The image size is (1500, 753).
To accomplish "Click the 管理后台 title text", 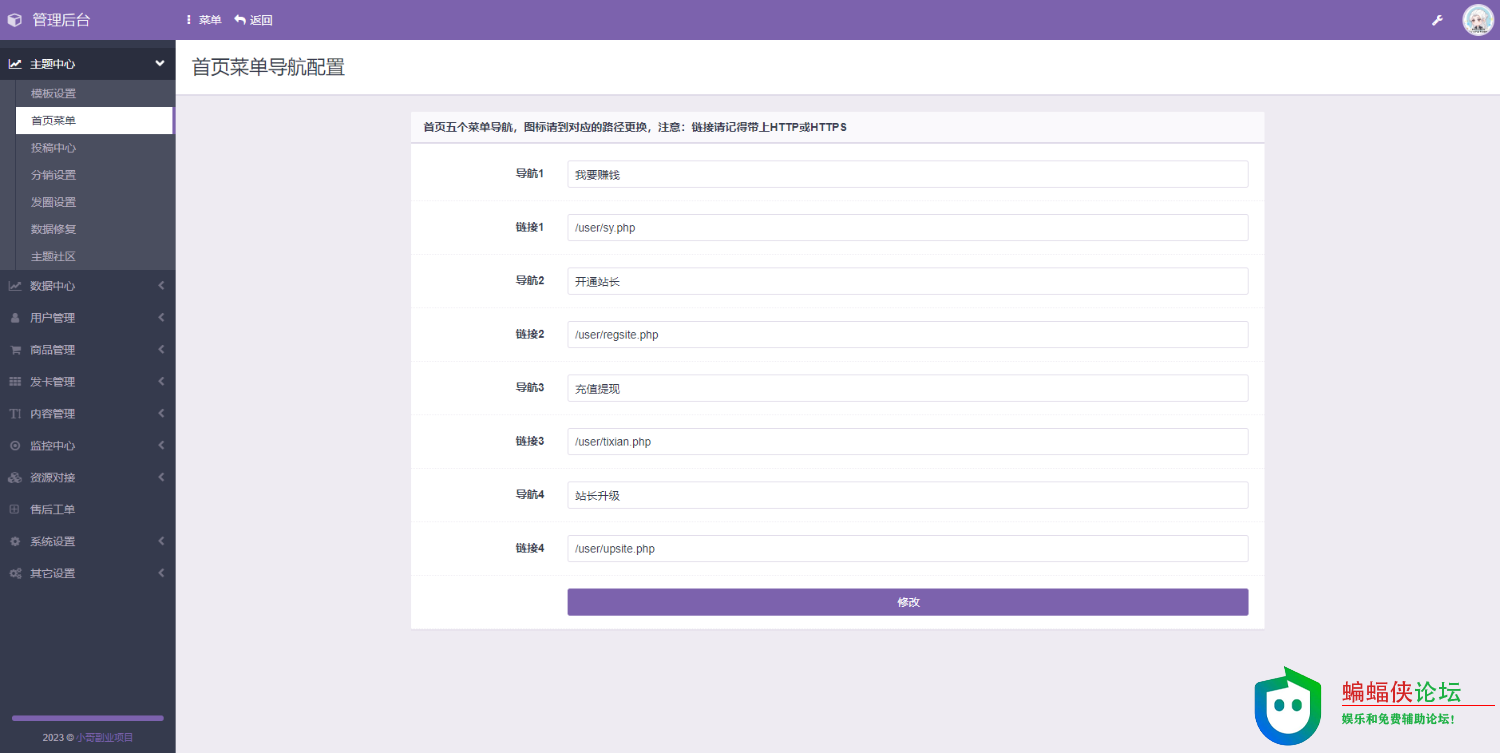I will (61, 20).
